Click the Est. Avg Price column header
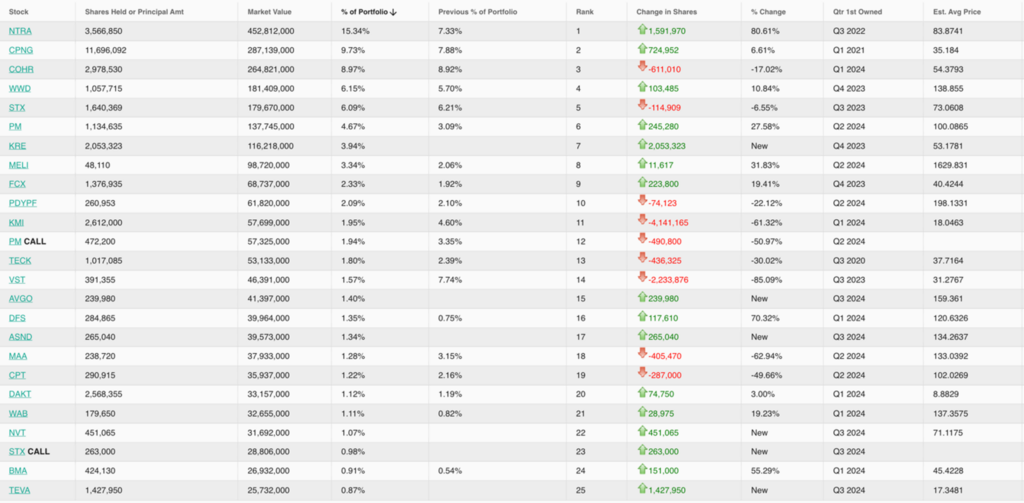1024x503 pixels. [x=958, y=12]
